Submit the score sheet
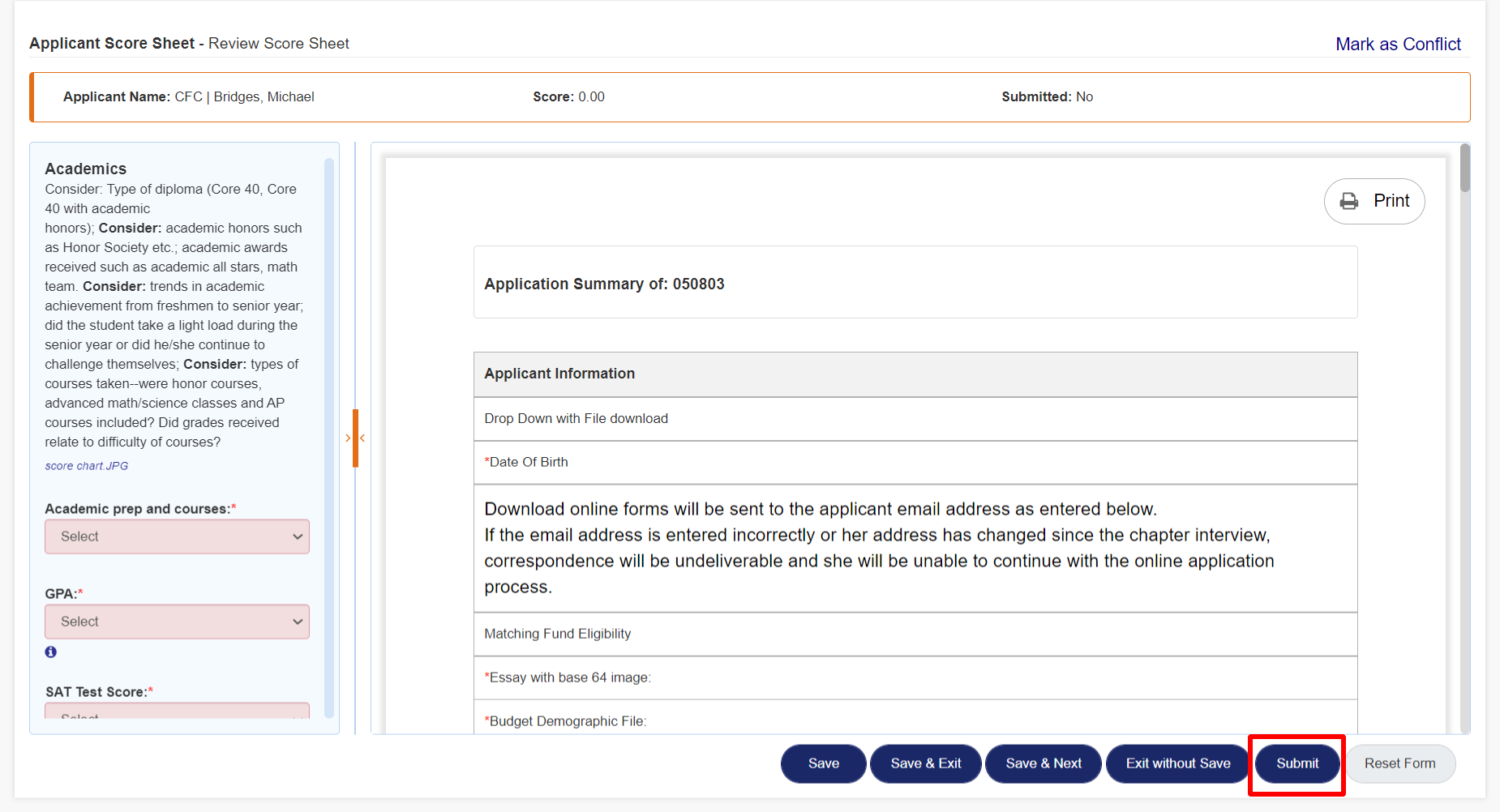 [x=1297, y=763]
